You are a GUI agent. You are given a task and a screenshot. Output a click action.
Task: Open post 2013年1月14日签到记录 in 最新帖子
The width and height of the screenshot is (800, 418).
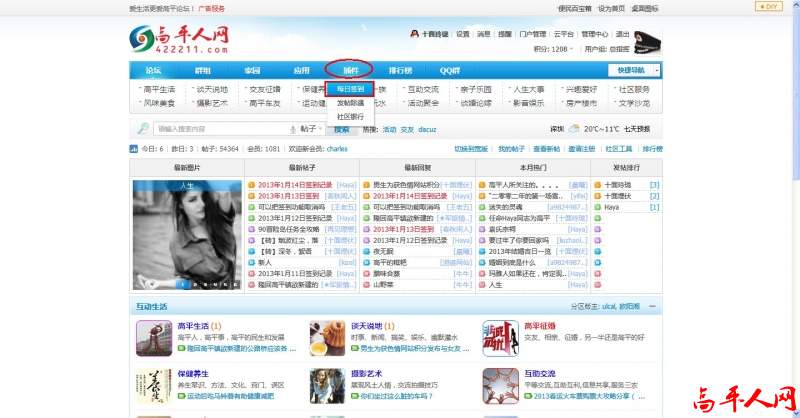[x=295, y=185]
